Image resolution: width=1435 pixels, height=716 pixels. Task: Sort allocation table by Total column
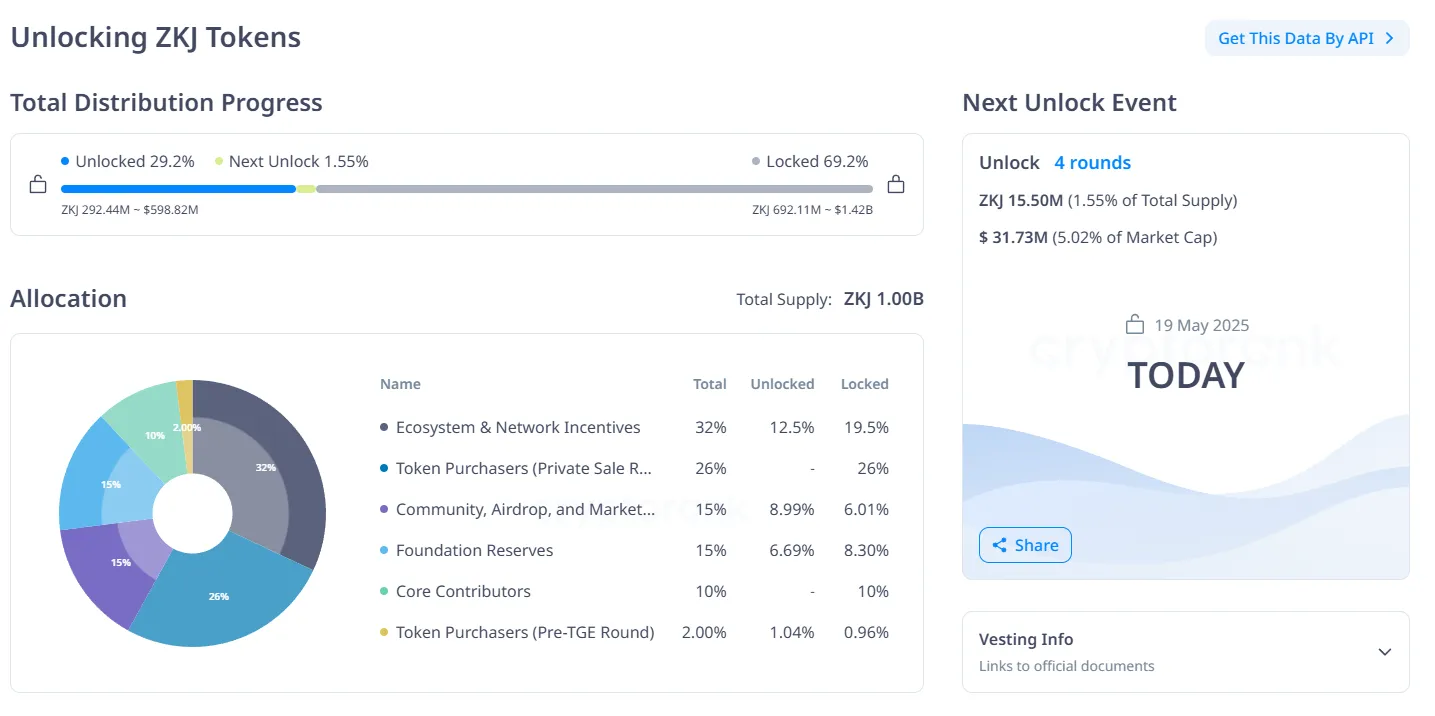pyautogui.click(x=710, y=384)
